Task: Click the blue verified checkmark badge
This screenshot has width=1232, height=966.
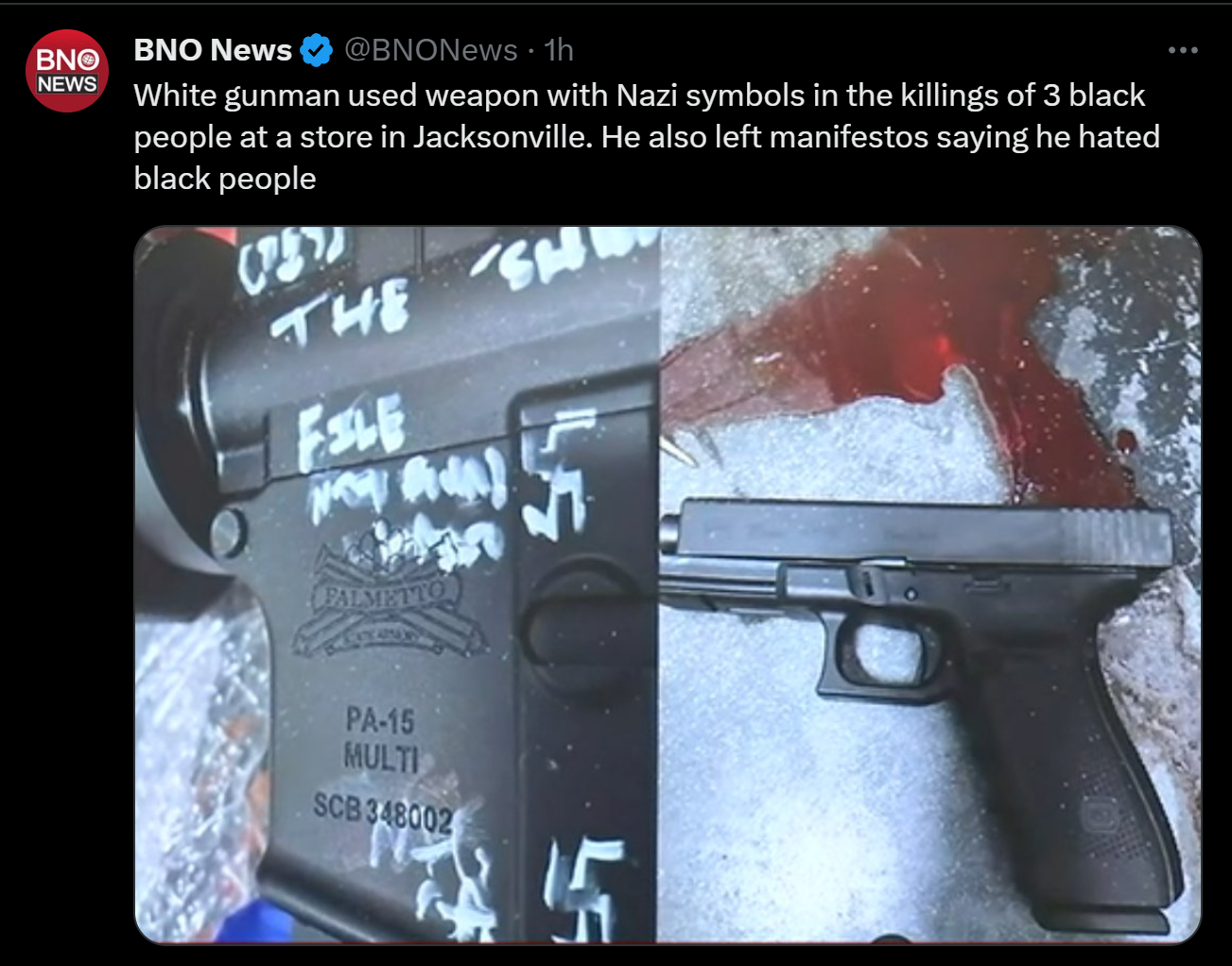Action: (317, 50)
